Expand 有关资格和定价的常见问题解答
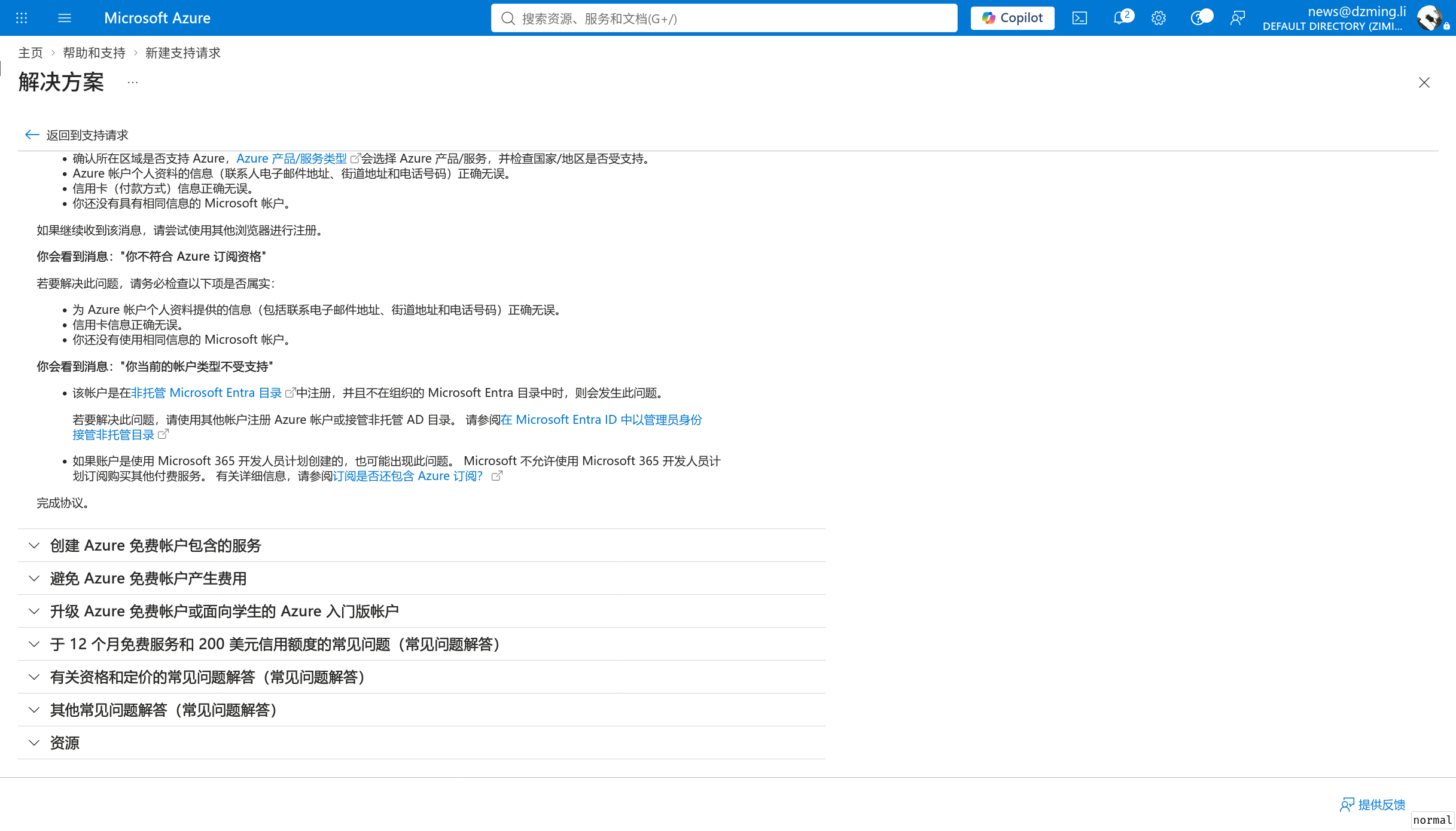This screenshot has height=831, width=1456. pyautogui.click(x=422, y=677)
